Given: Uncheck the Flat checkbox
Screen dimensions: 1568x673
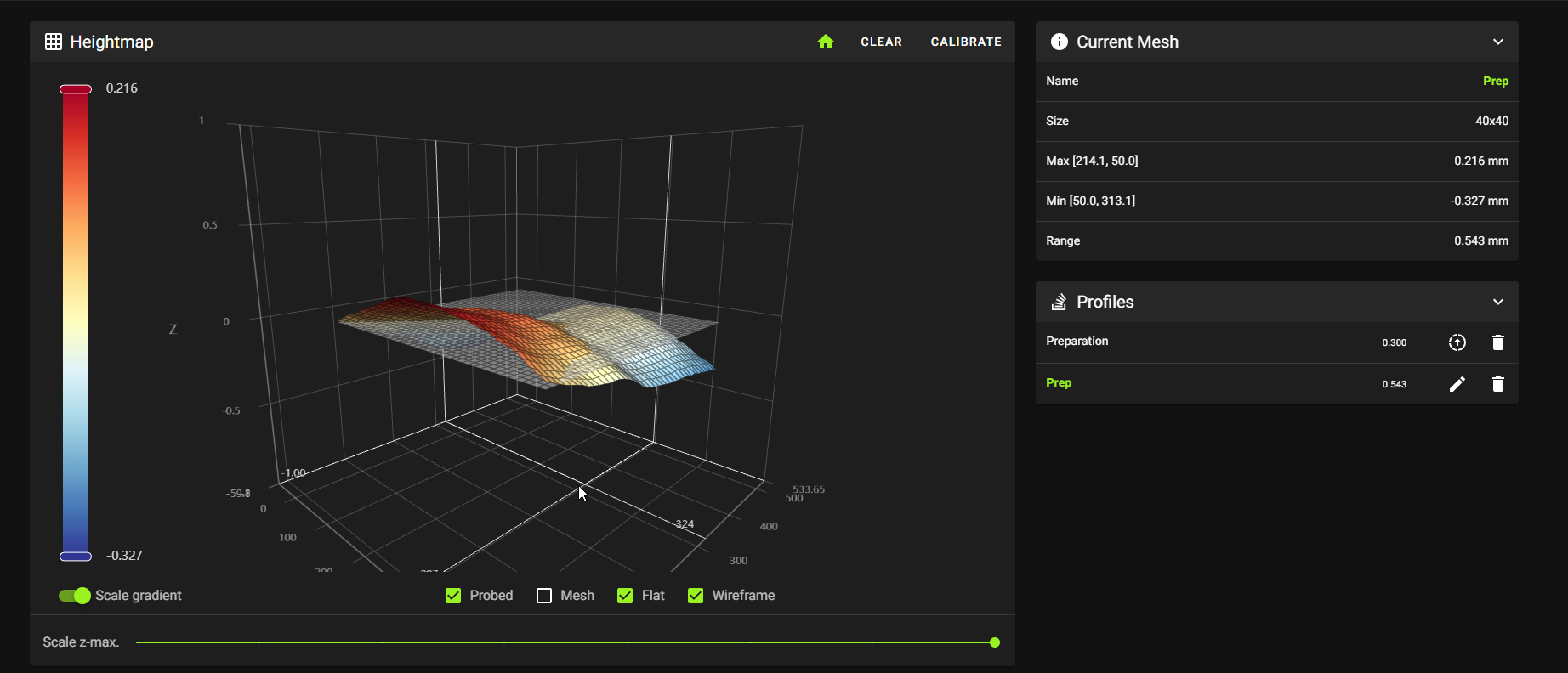Looking at the screenshot, I should tap(625, 596).
